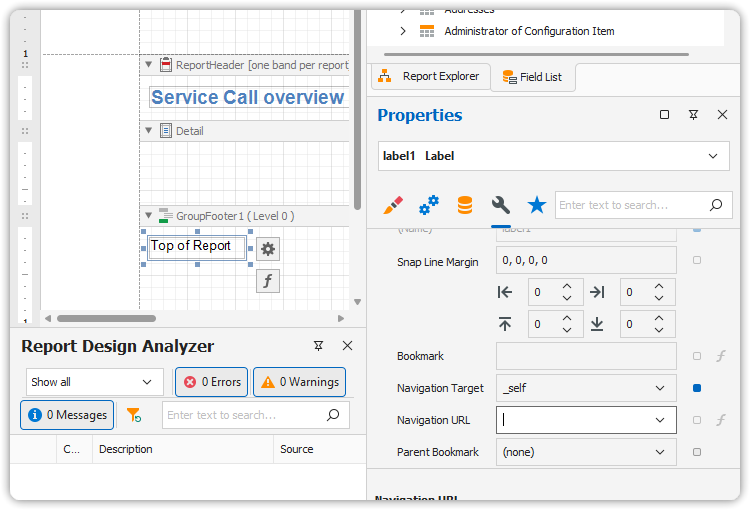This screenshot has height=510, width=750.
Task: Open the Show all dropdown
Action: tap(94, 382)
